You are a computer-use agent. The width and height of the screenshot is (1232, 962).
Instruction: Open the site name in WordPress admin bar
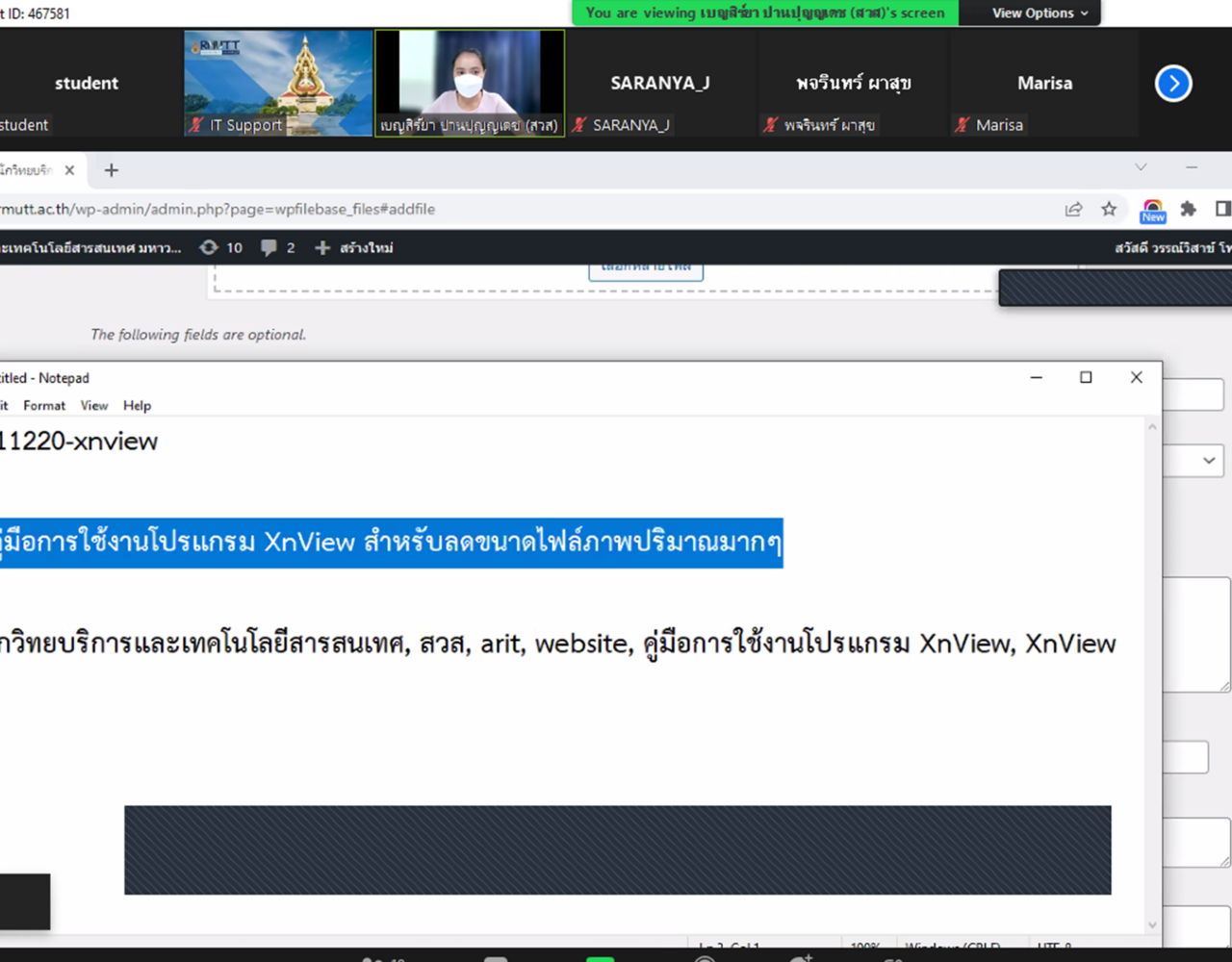click(x=90, y=248)
